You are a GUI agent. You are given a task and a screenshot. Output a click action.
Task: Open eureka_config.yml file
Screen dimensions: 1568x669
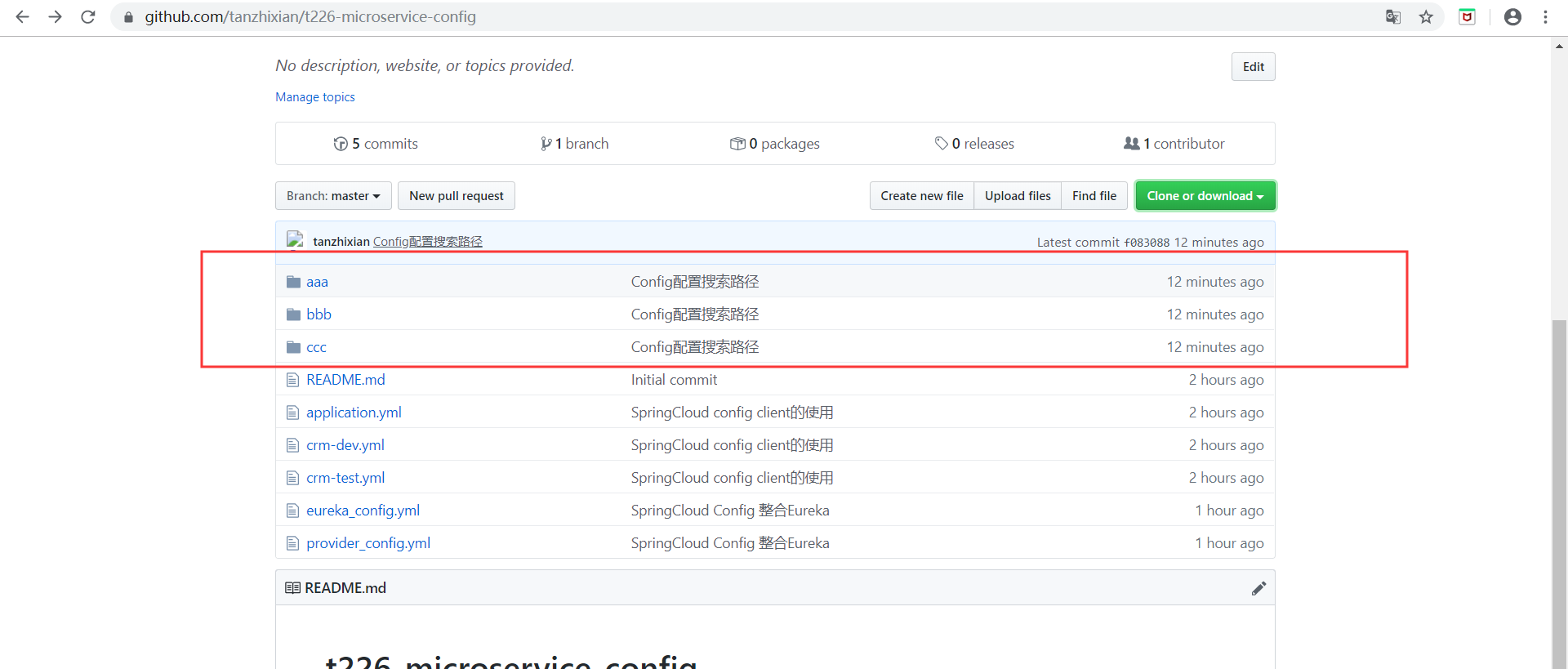[363, 511]
